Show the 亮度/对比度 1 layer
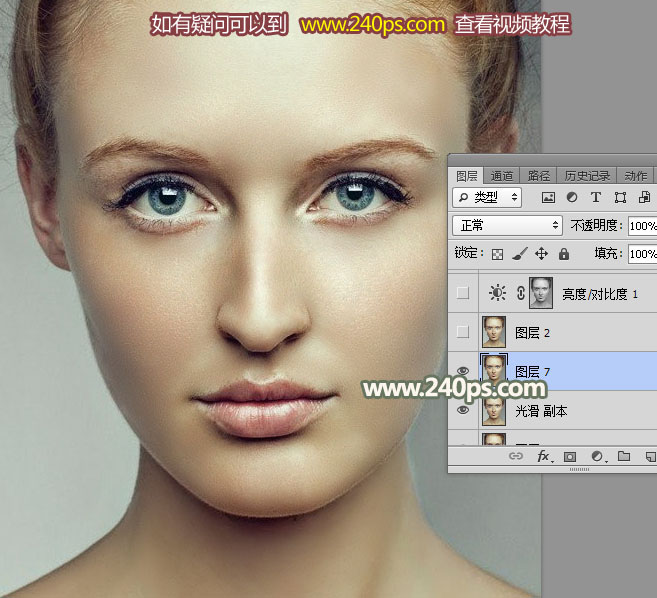The width and height of the screenshot is (657, 598). pyautogui.click(x=463, y=293)
